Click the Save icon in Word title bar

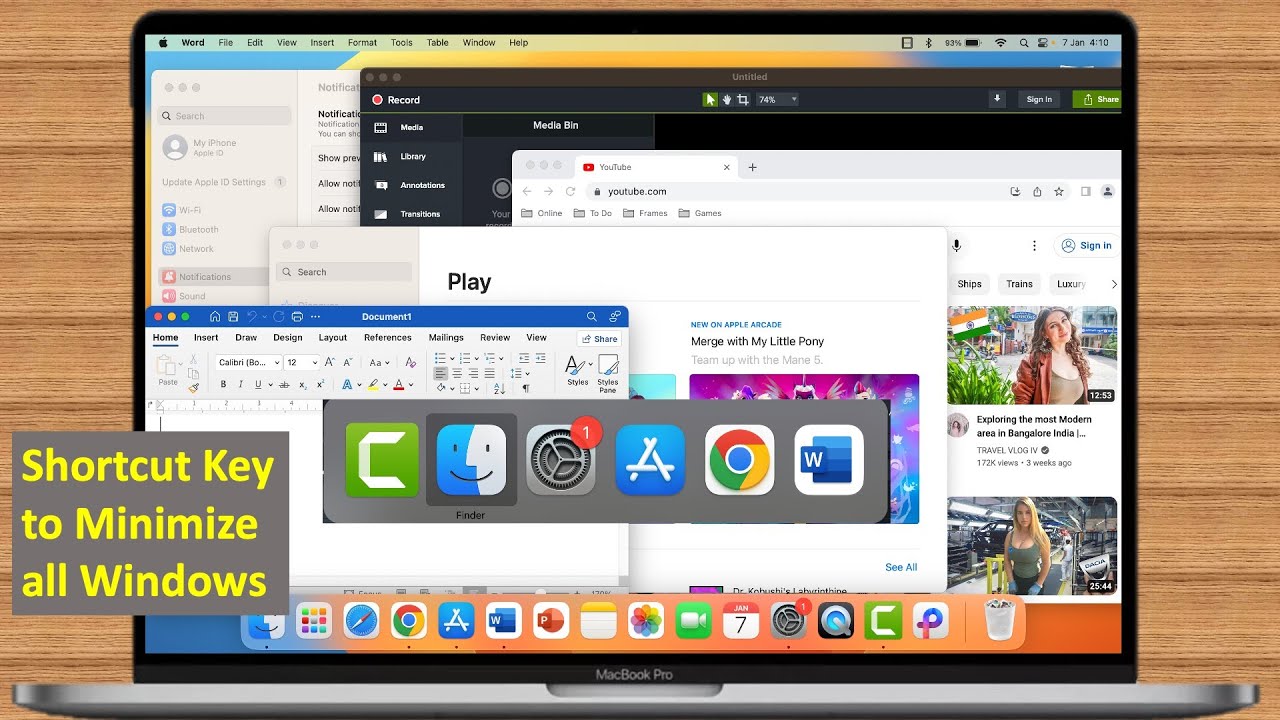point(232,316)
